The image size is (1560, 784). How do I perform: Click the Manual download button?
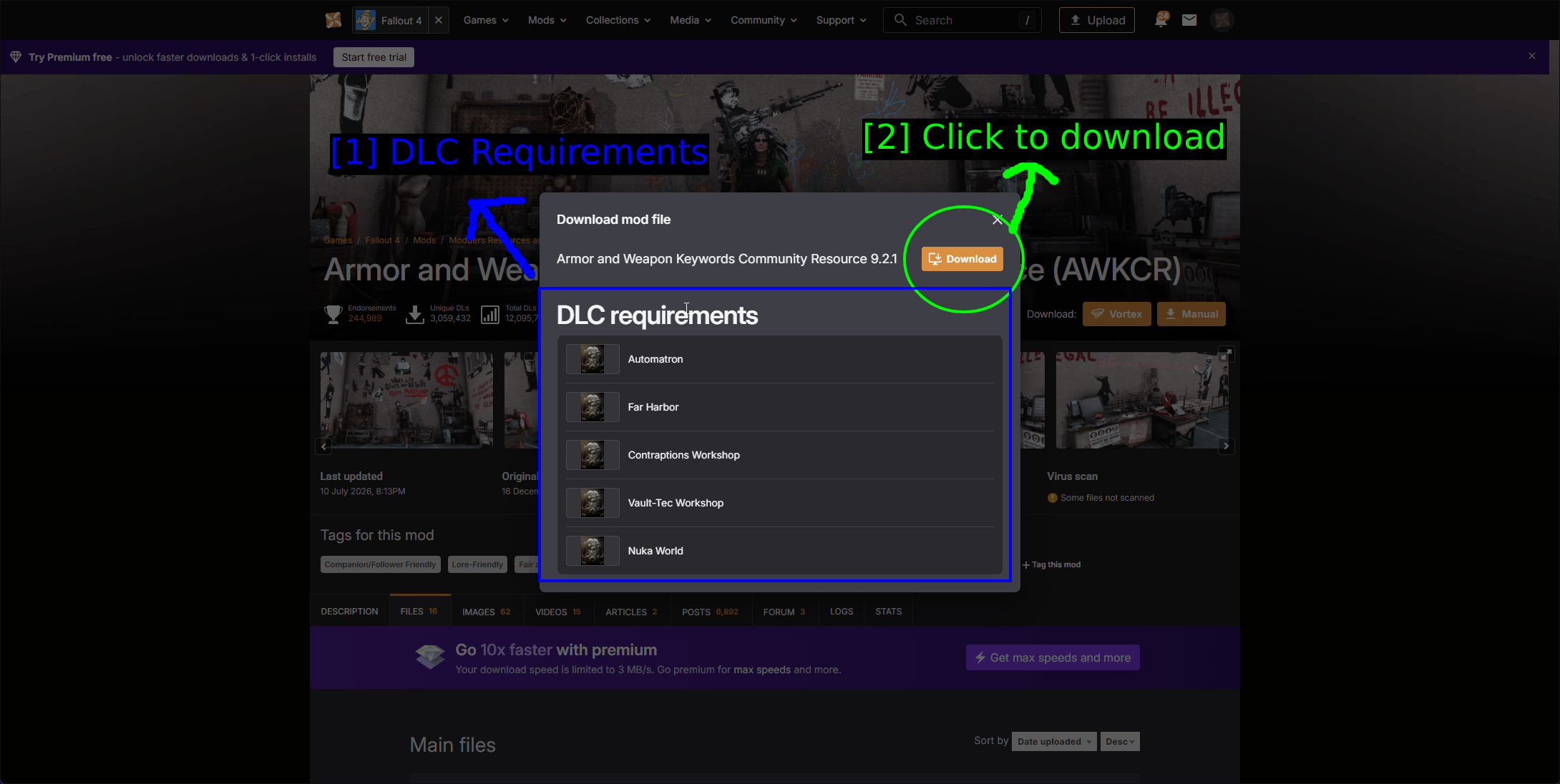pos(1191,314)
